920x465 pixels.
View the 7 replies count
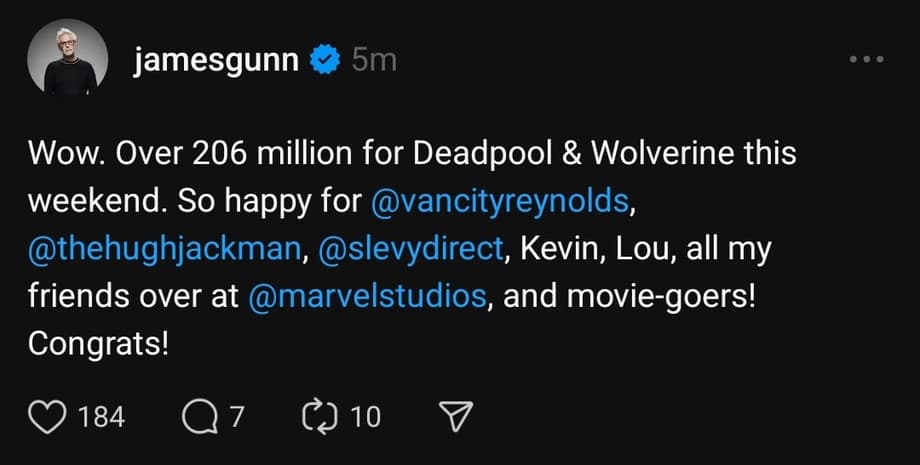pyautogui.click(x=237, y=416)
